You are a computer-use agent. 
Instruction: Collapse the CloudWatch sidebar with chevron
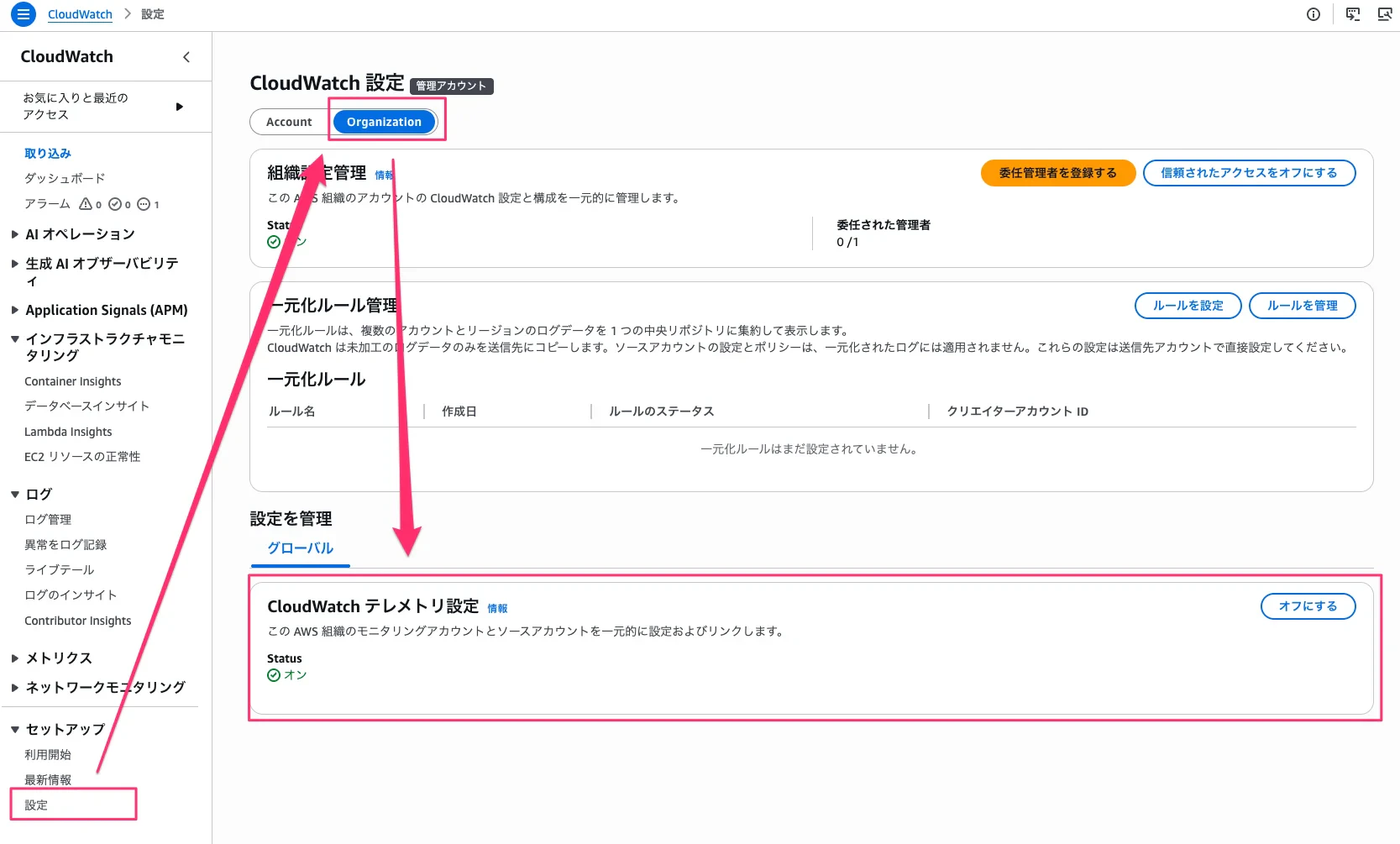pos(186,57)
